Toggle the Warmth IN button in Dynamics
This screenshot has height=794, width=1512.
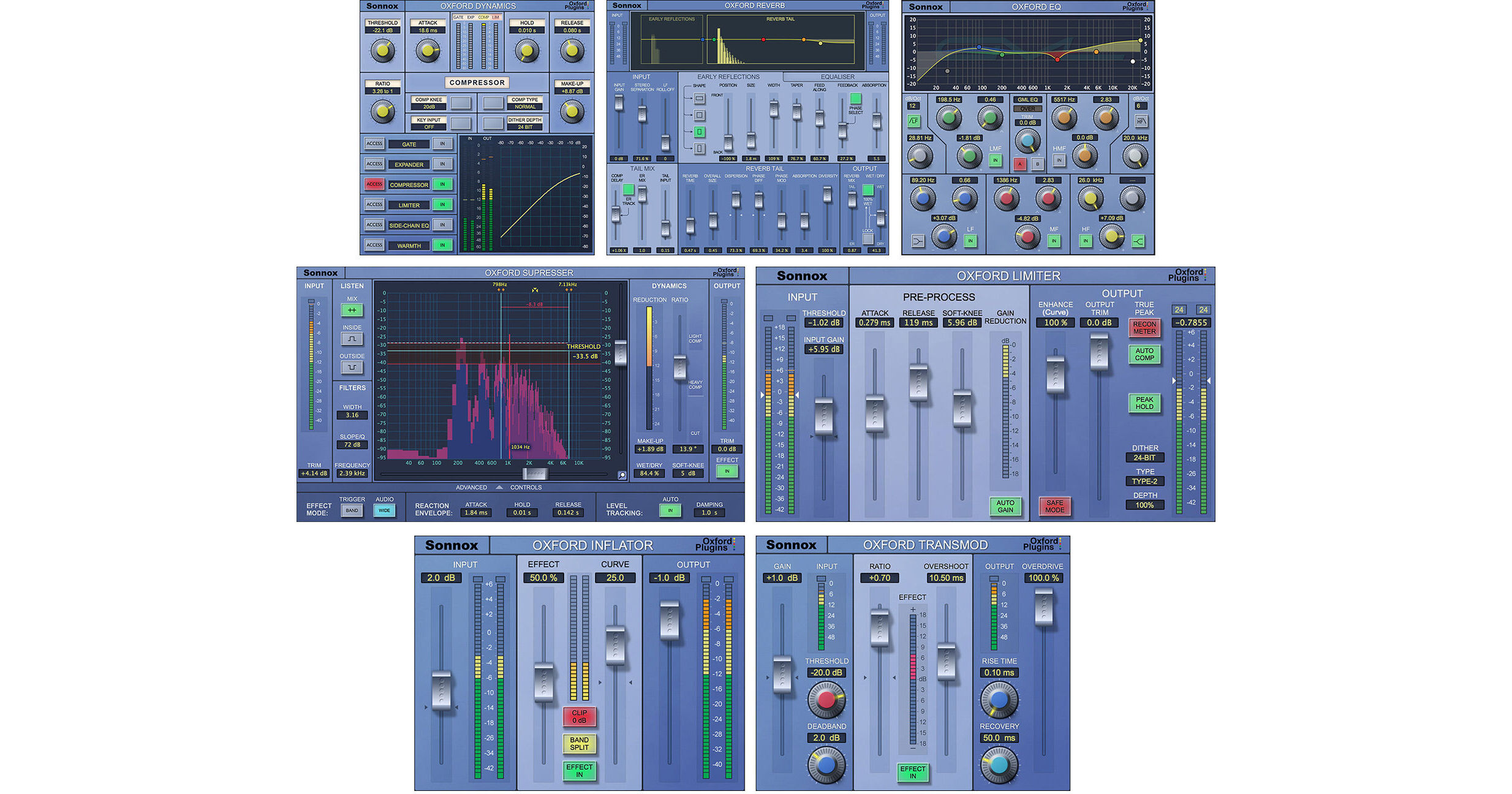(442, 245)
